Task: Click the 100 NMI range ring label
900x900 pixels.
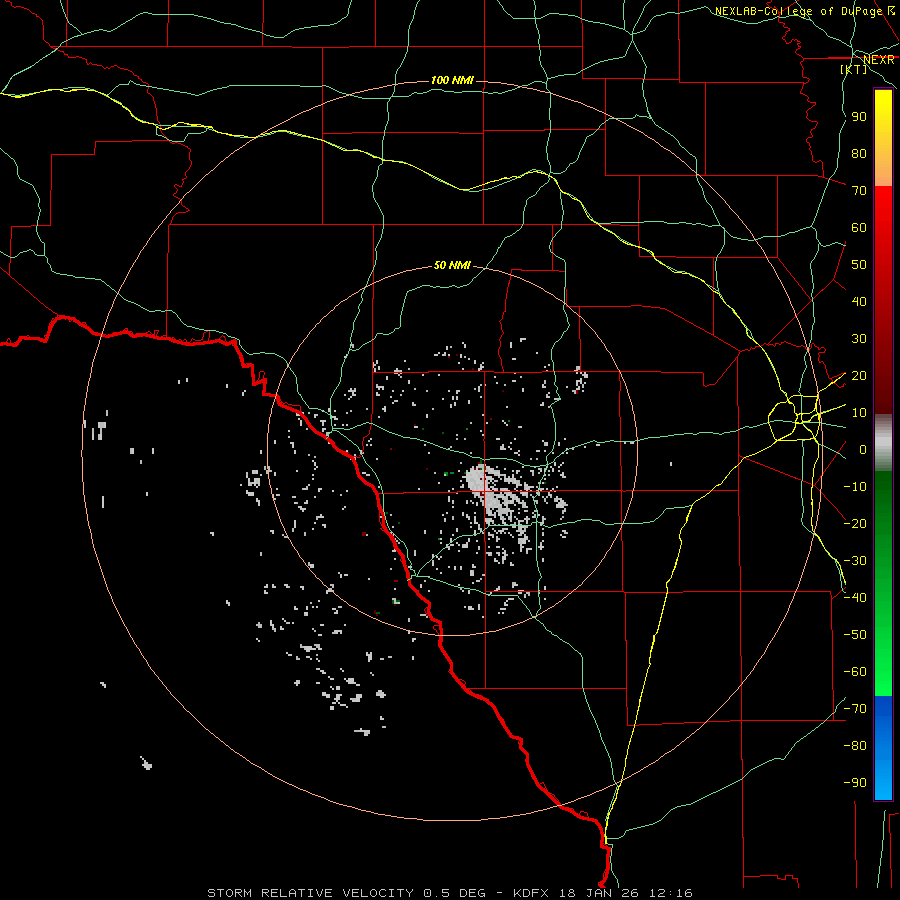Action: (452, 80)
